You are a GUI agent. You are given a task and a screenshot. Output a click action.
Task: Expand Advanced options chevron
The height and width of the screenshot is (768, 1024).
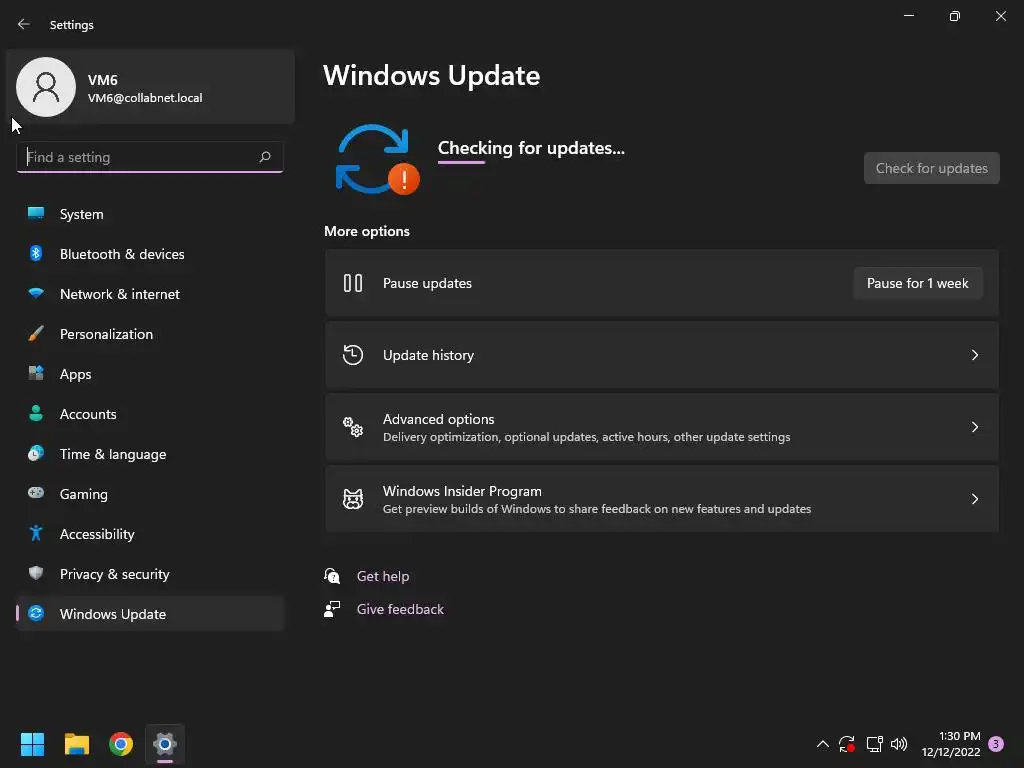point(974,427)
